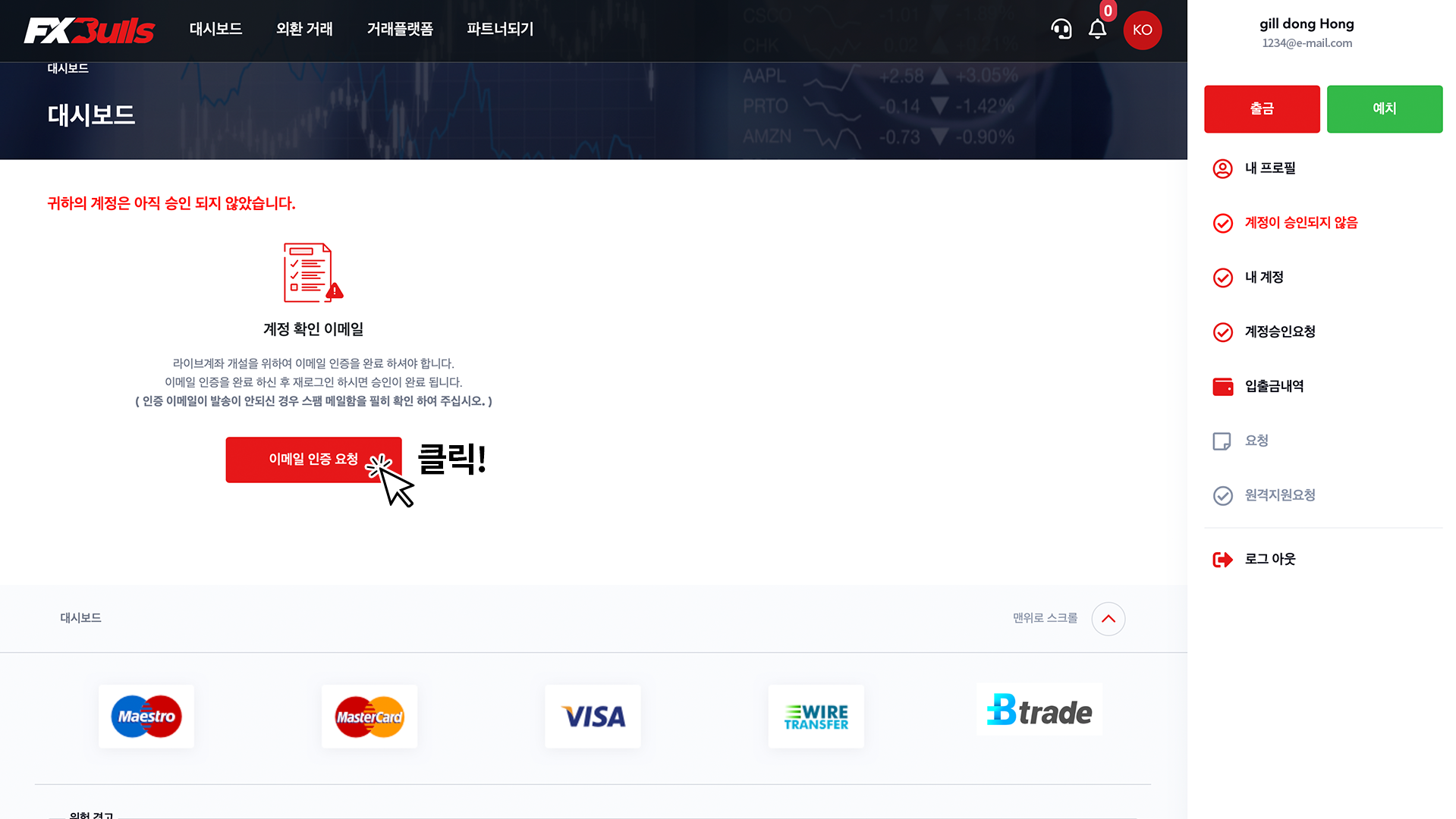
Task: Open the 대시보드 menu in top navigation
Action: coord(215,29)
